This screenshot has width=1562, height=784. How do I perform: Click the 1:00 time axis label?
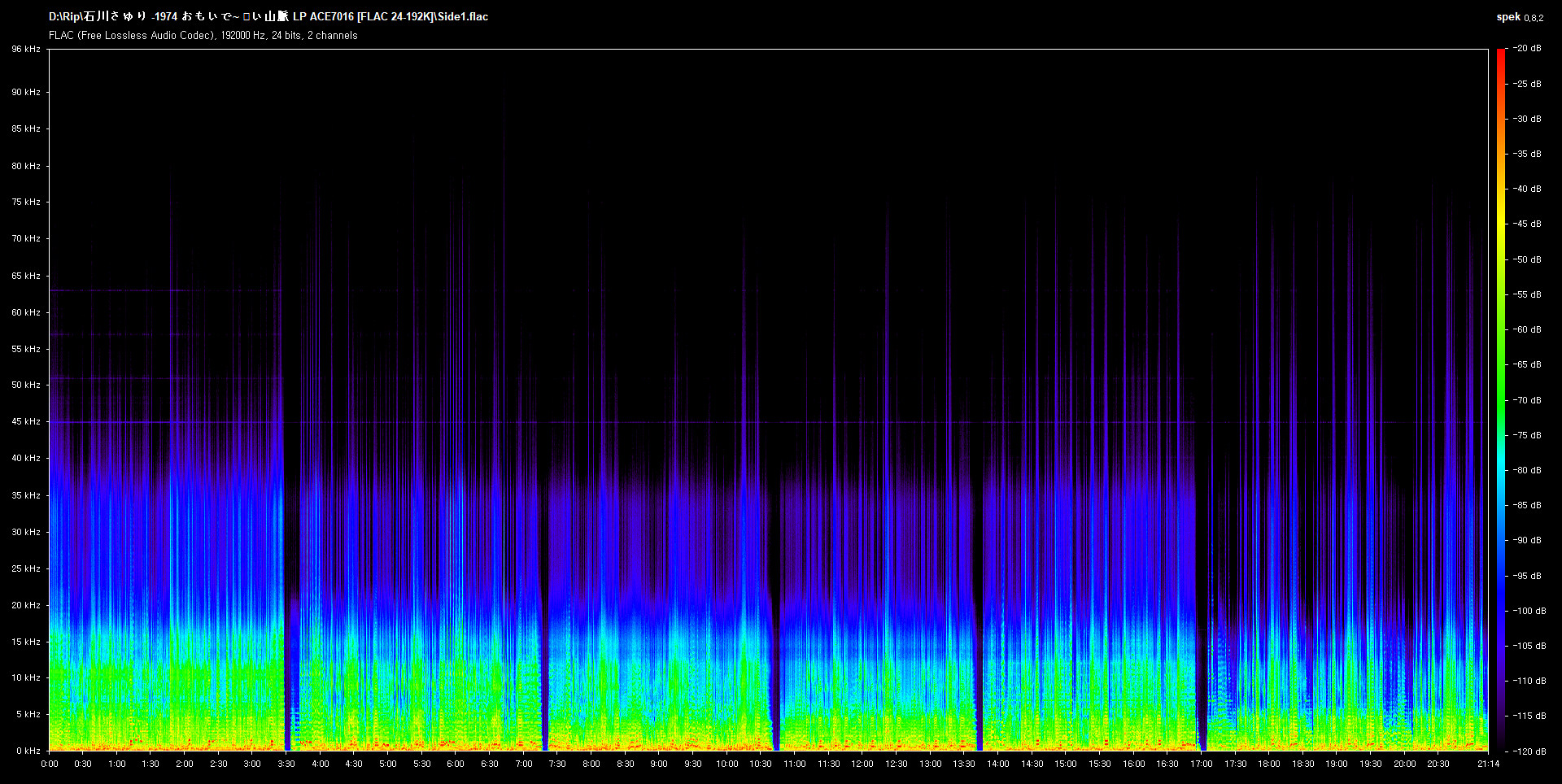tap(117, 764)
